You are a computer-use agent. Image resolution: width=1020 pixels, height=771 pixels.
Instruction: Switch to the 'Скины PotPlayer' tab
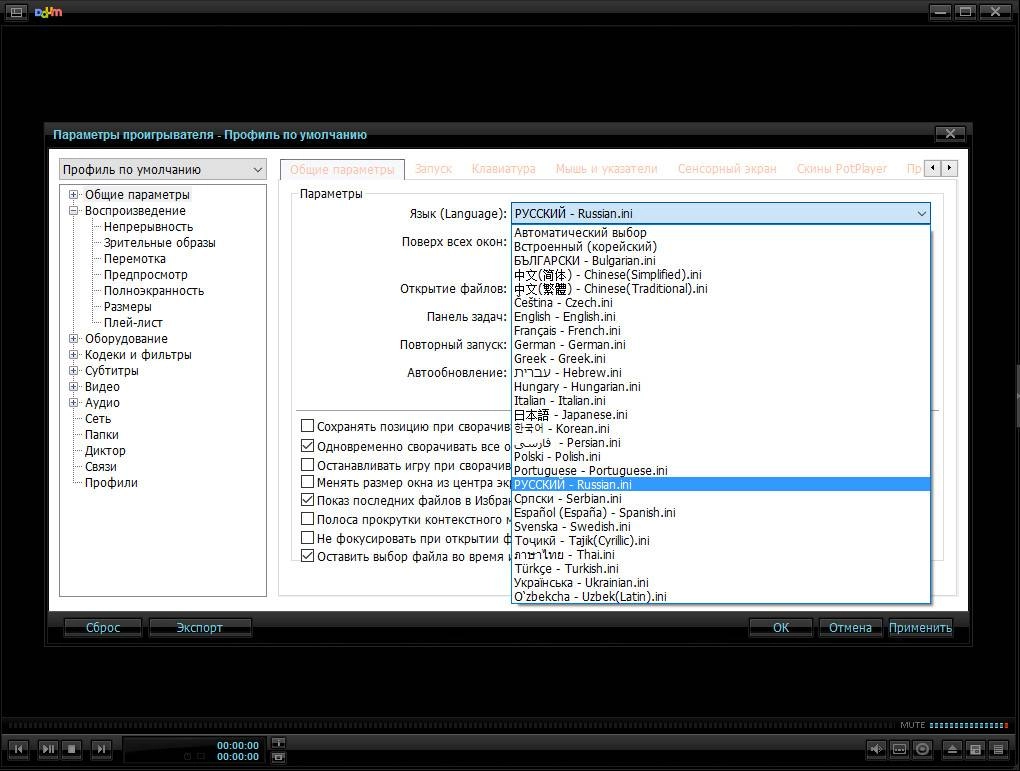pos(842,169)
